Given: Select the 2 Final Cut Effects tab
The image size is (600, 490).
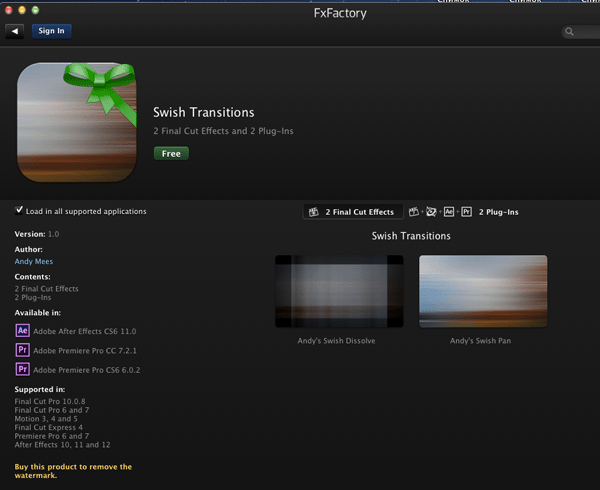Looking at the screenshot, I should pos(353,212).
